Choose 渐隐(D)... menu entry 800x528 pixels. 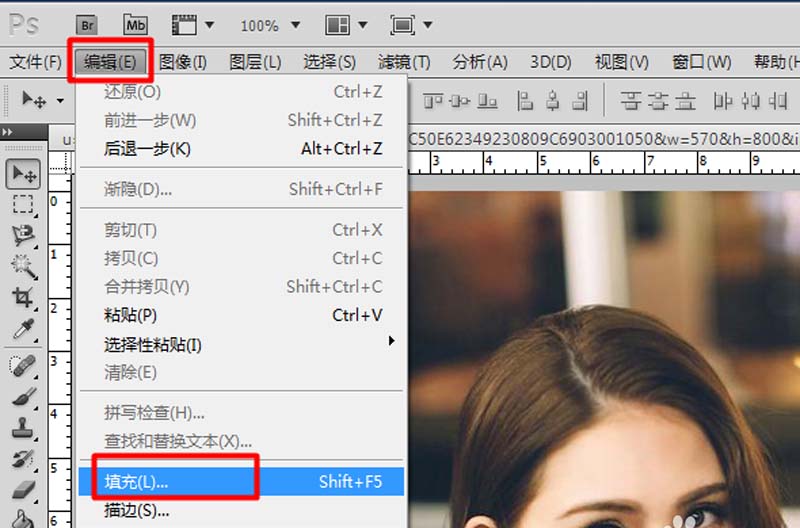(x=242, y=190)
